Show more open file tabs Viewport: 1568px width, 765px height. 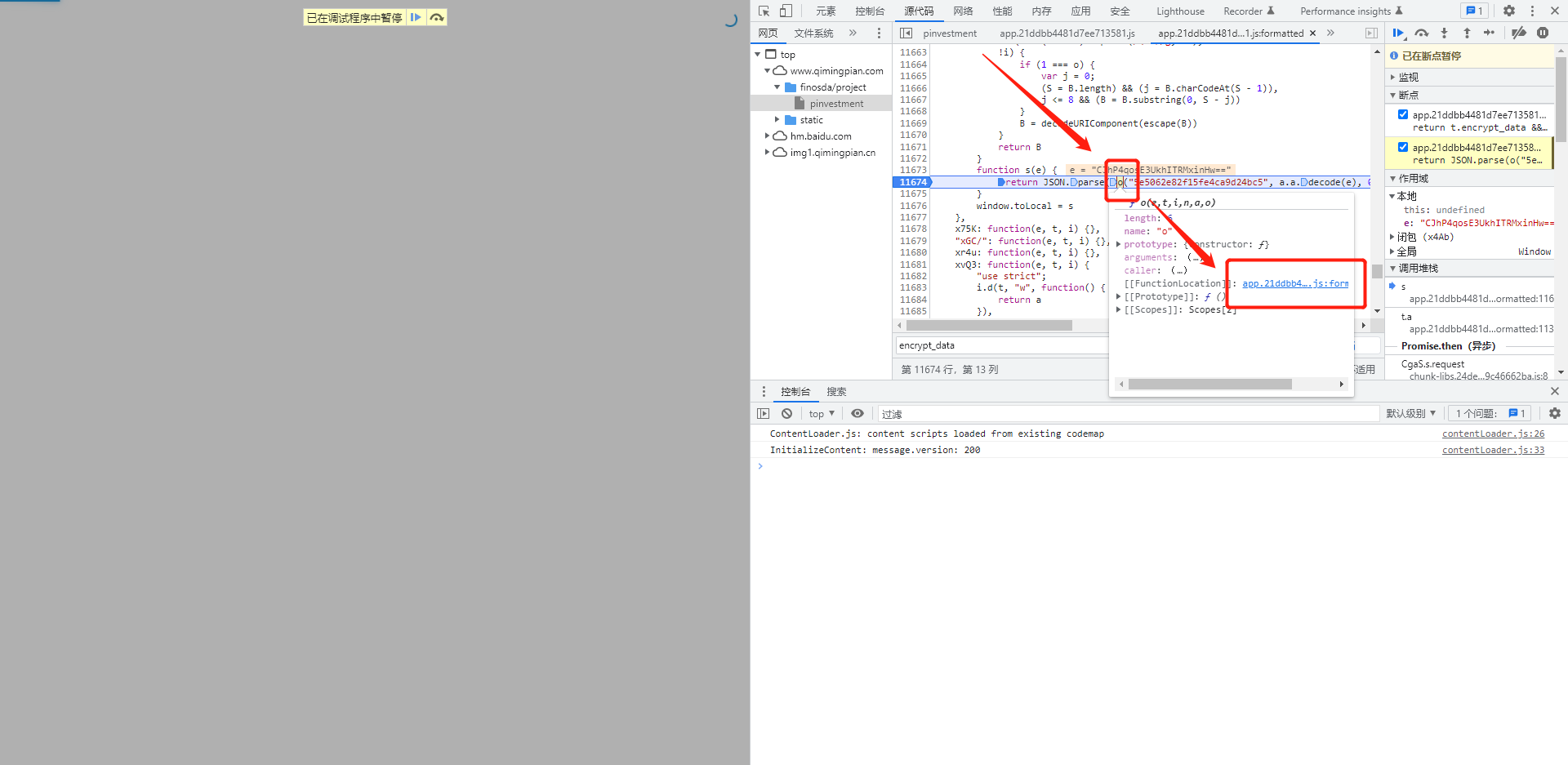[1330, 33]
